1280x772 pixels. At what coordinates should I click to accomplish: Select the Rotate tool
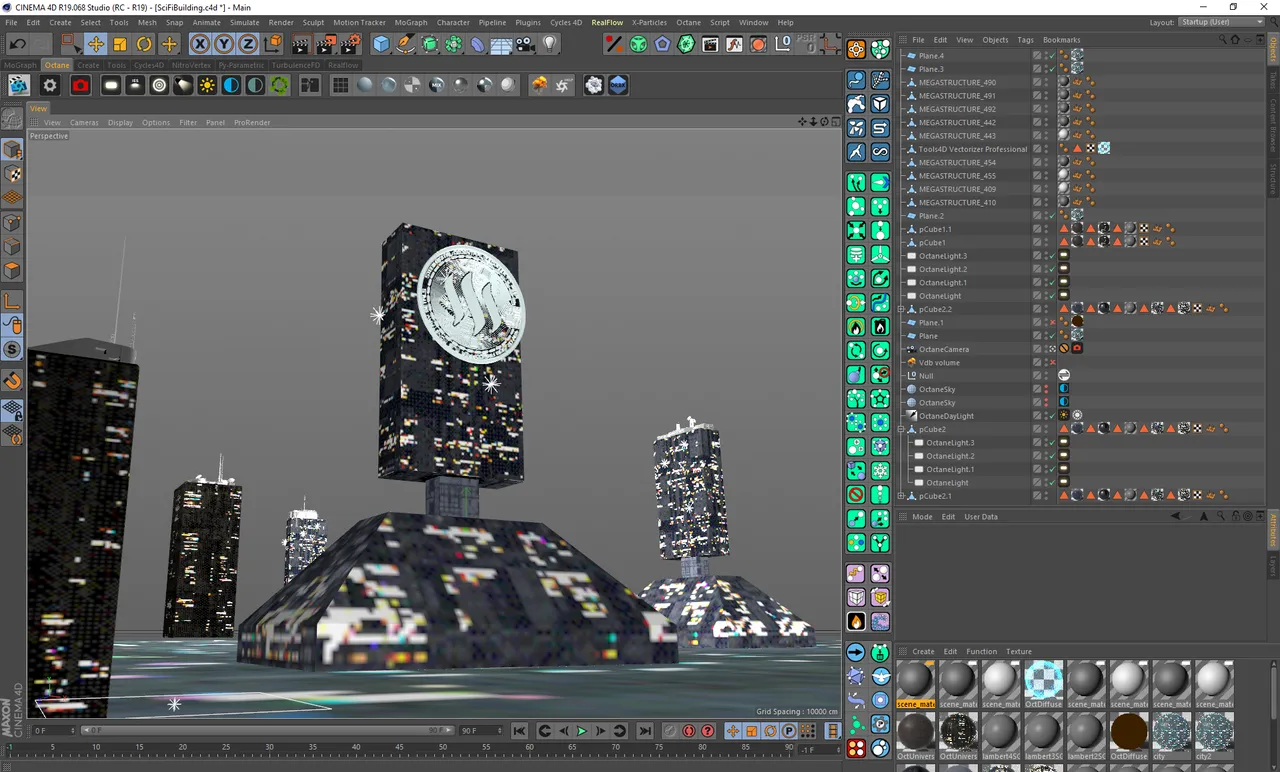coord(144,44)
